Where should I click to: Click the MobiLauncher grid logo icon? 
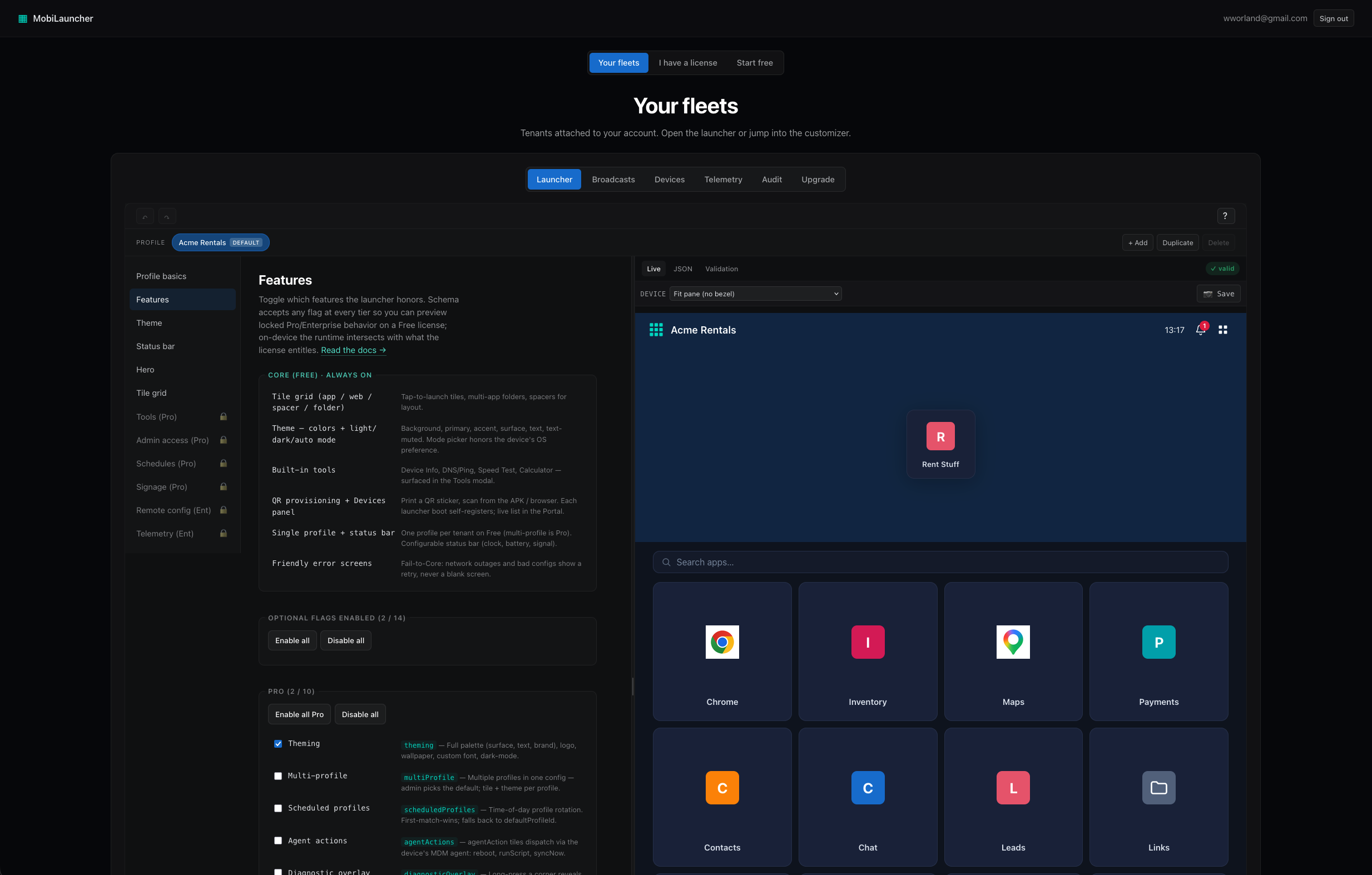coord(23,19)
